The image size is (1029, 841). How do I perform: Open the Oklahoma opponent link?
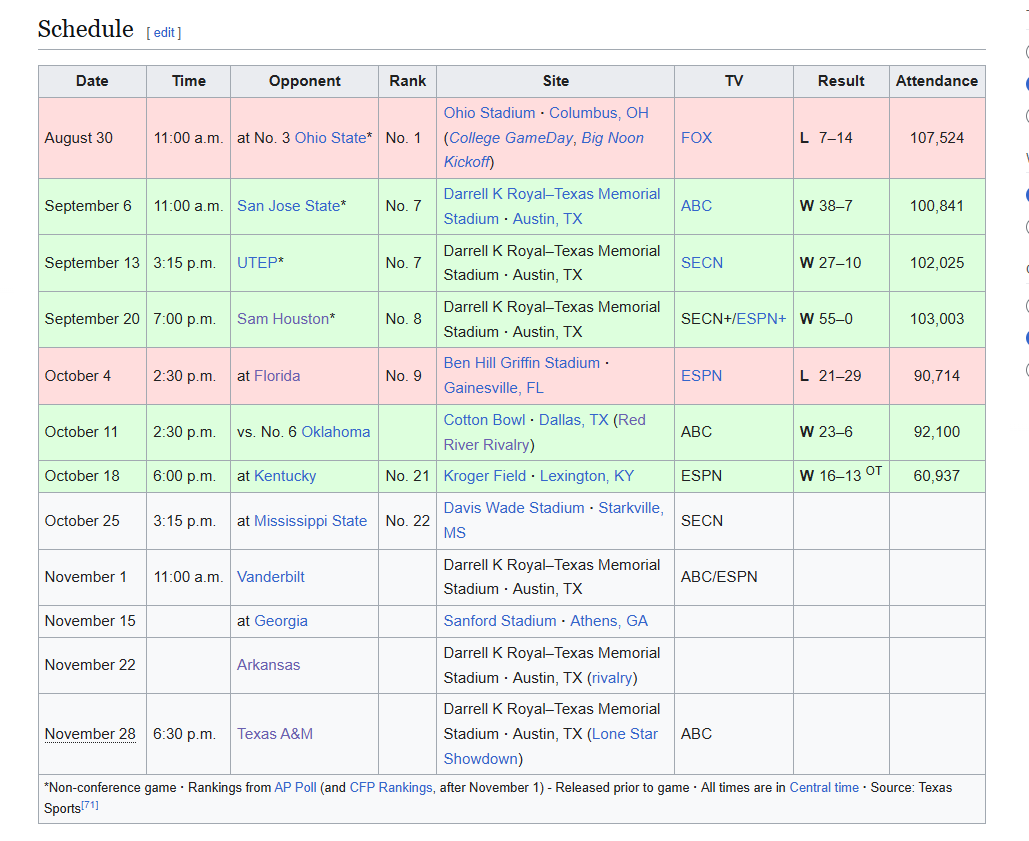[x=335, y=432]
